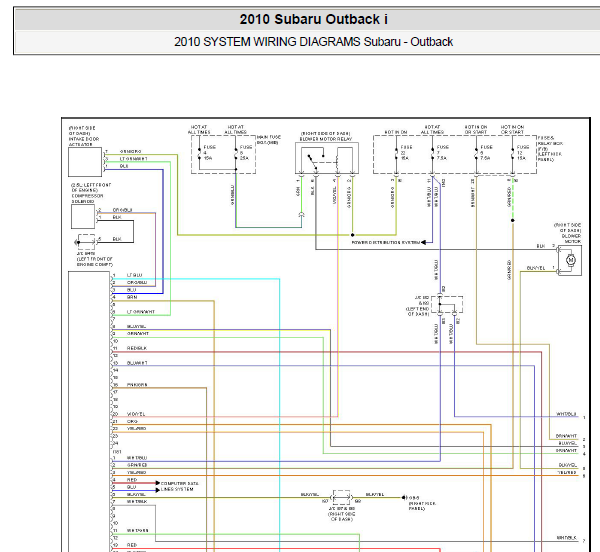Click the A/C earth ground label

click(94, 259)
